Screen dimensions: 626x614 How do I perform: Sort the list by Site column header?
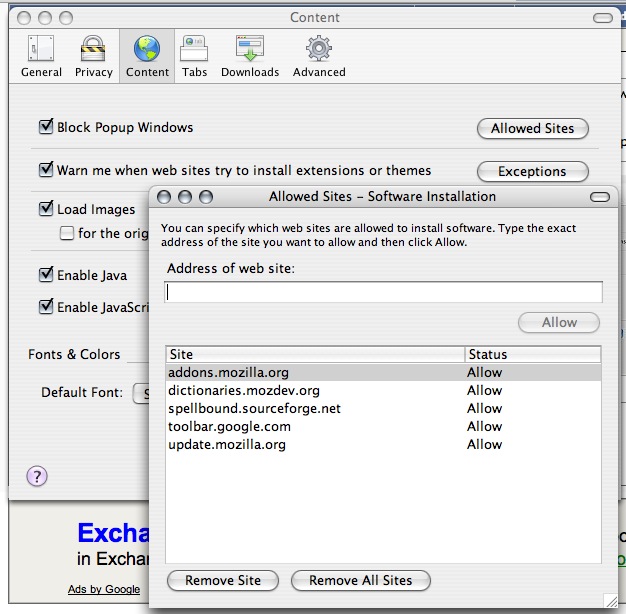tap(315, 355)
